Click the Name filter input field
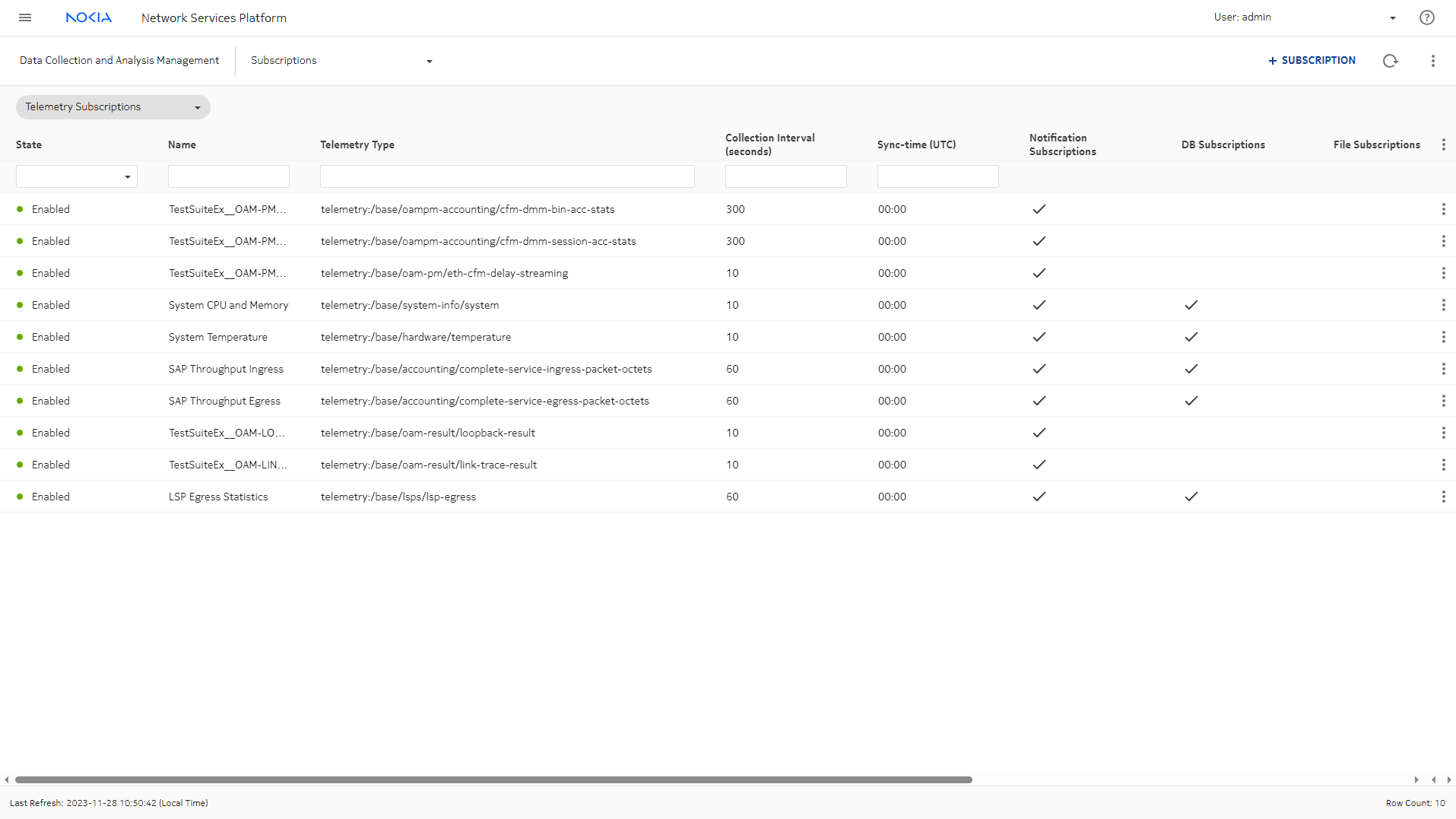Screen dimensions: 1456x819 click(x=229, y=176)
